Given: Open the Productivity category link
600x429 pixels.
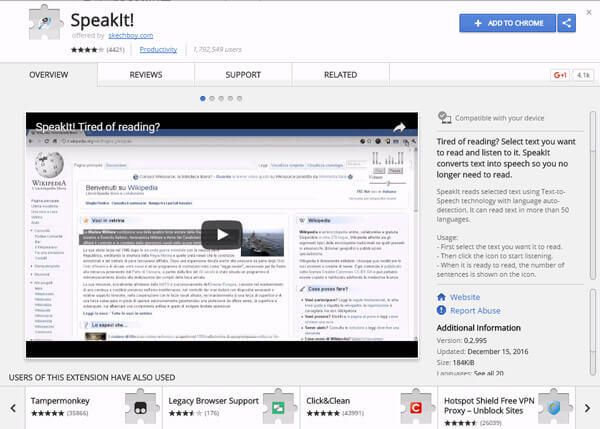Looking at the screenshot, I should point(158,49).
